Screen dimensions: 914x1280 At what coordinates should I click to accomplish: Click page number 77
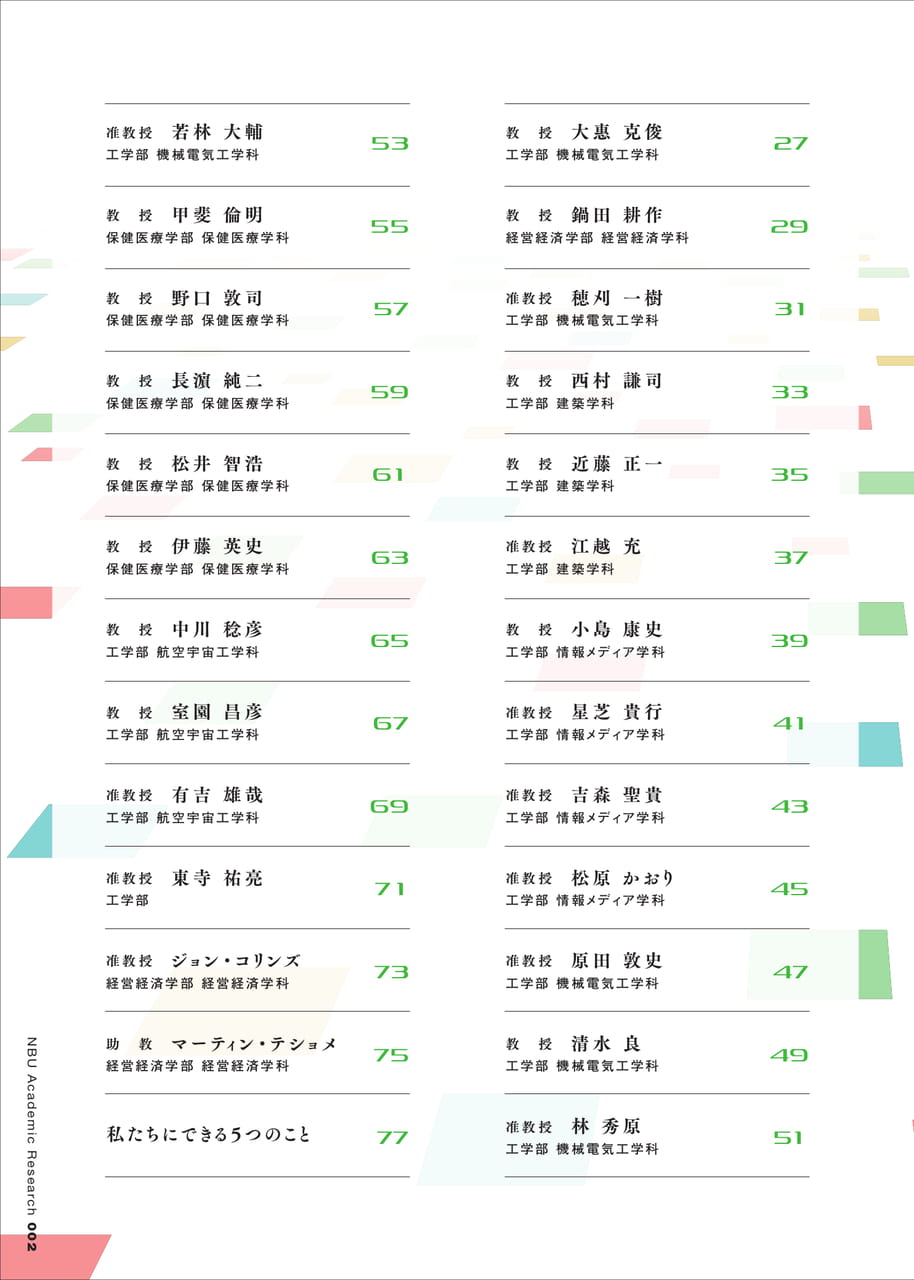pos(393,1138)
